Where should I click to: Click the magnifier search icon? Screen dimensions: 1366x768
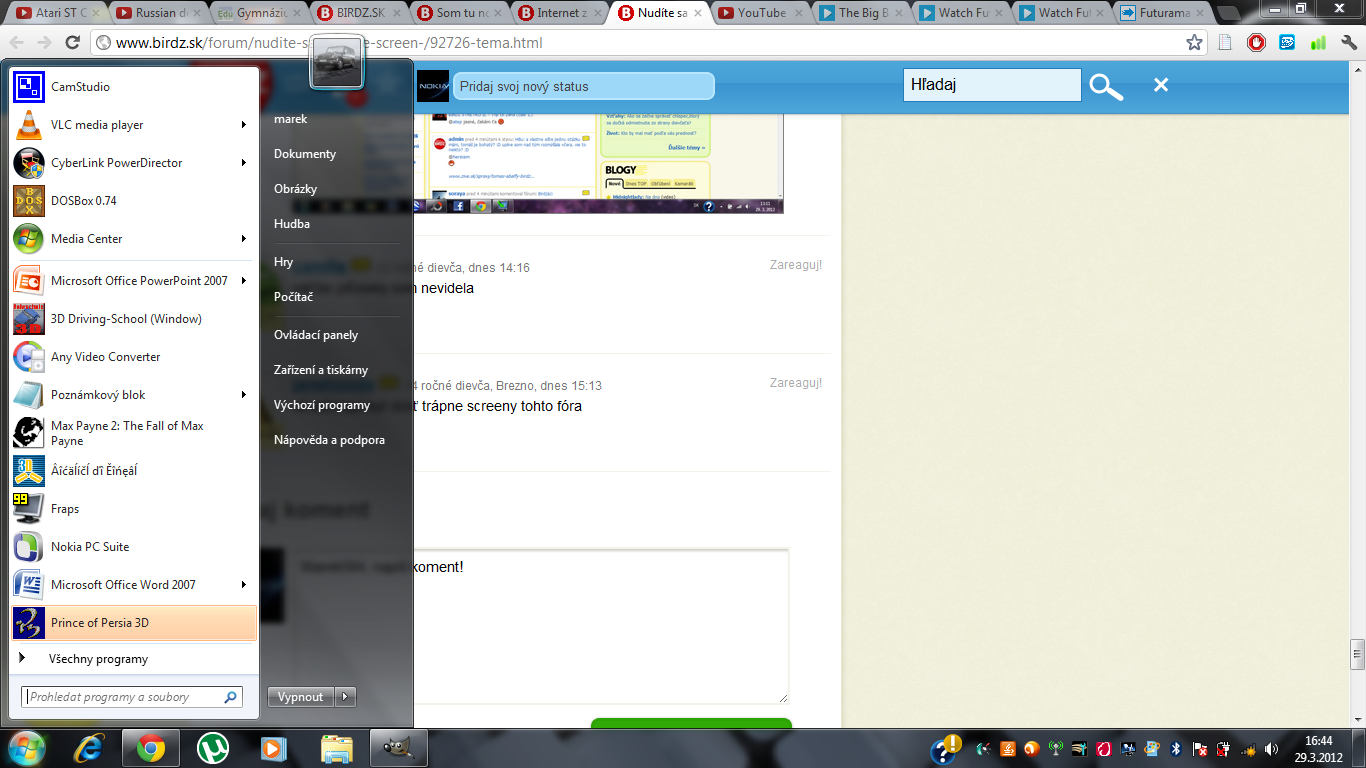(1106, 86)
